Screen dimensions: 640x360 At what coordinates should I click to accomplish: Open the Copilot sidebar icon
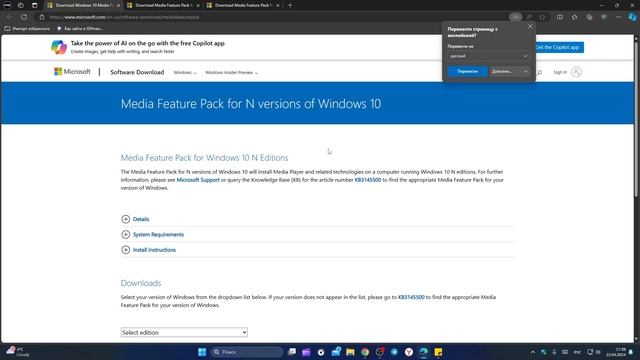pos(632,17)
